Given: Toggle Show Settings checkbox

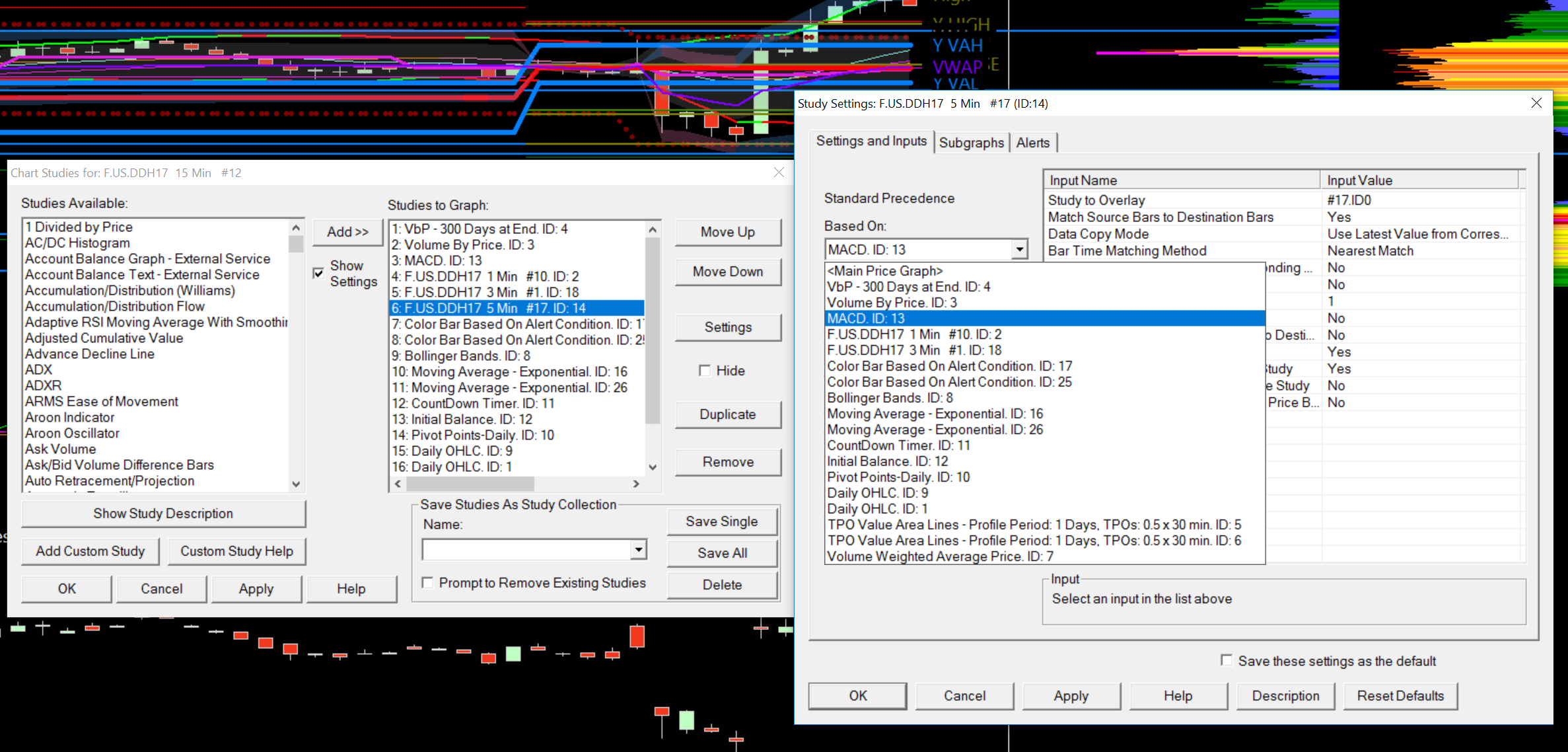Looking at the screenshot, I should coord(318,273).
